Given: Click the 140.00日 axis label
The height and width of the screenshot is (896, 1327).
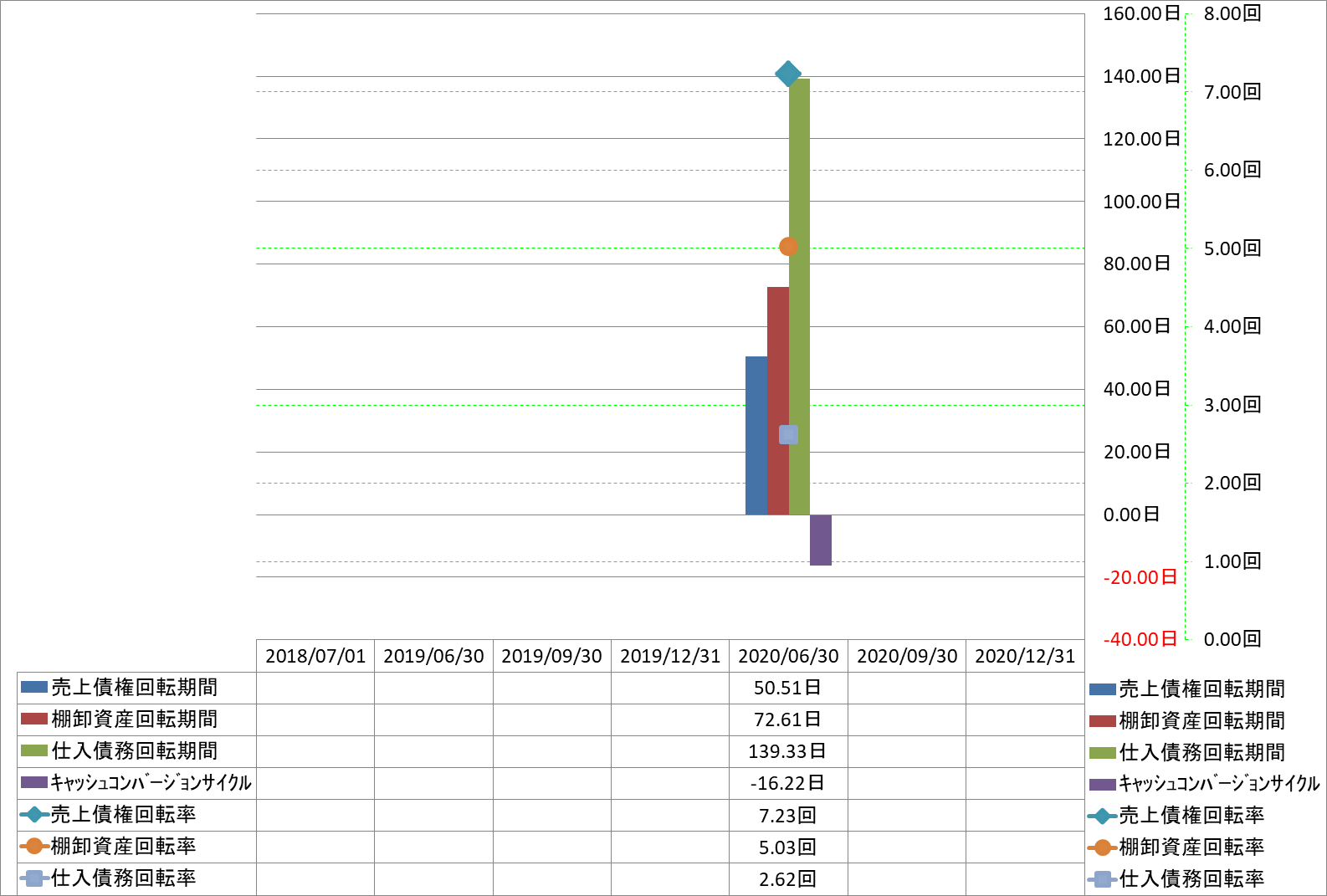Looking at the screenshot, I should pos(1141,76).
